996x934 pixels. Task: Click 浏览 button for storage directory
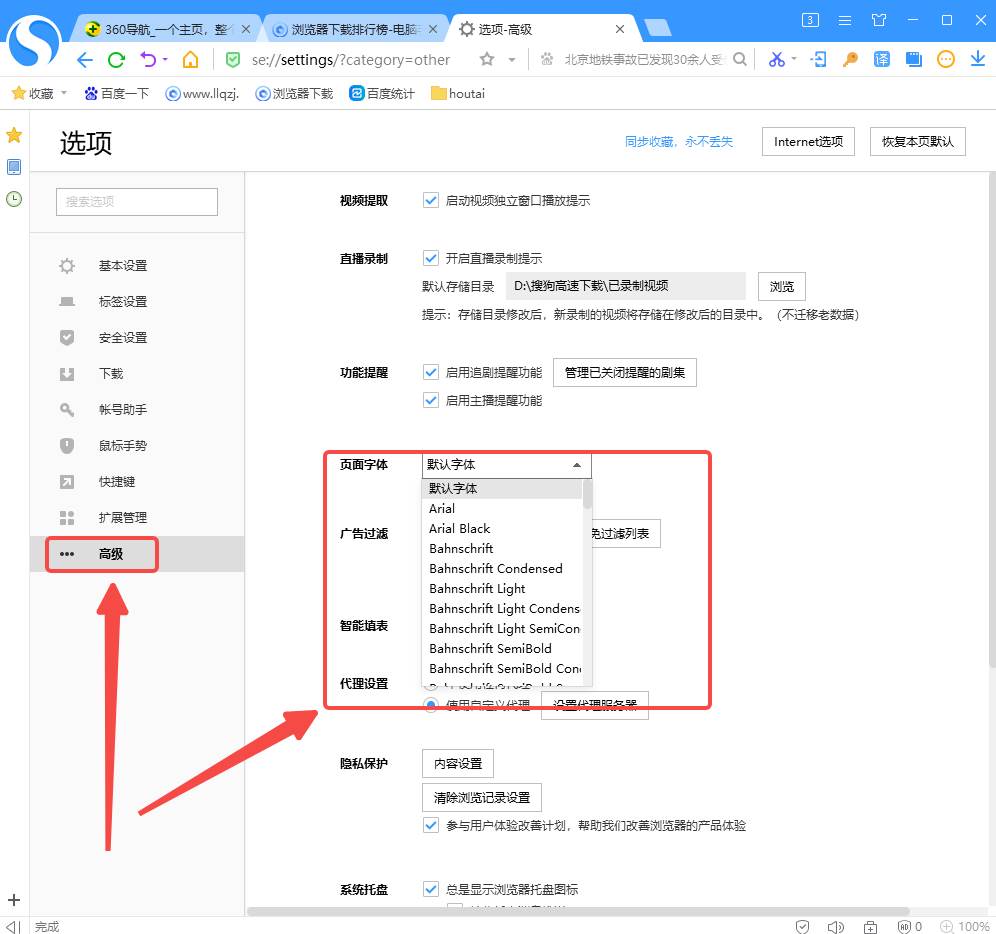[781, 286]
